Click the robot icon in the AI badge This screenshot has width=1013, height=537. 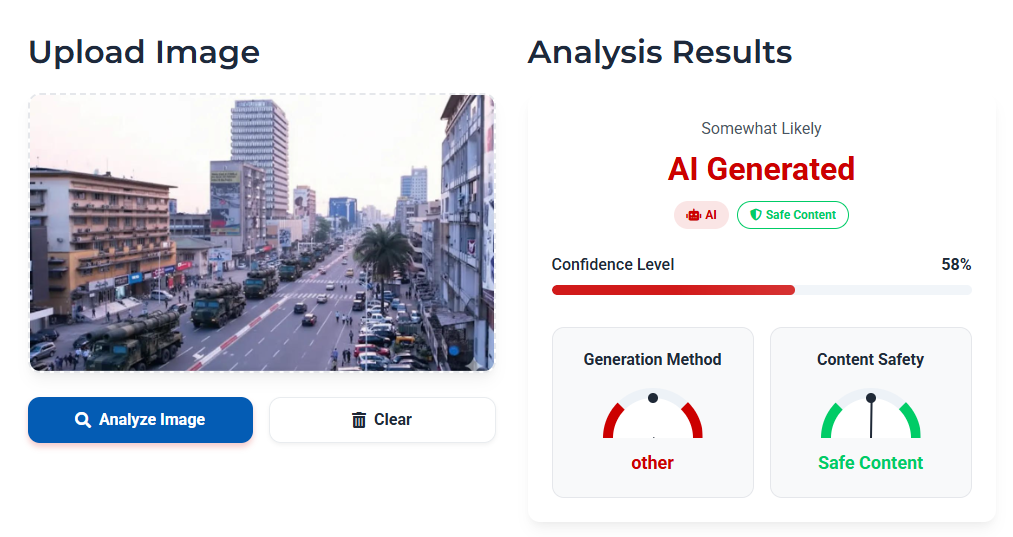(x=693, y=215)
